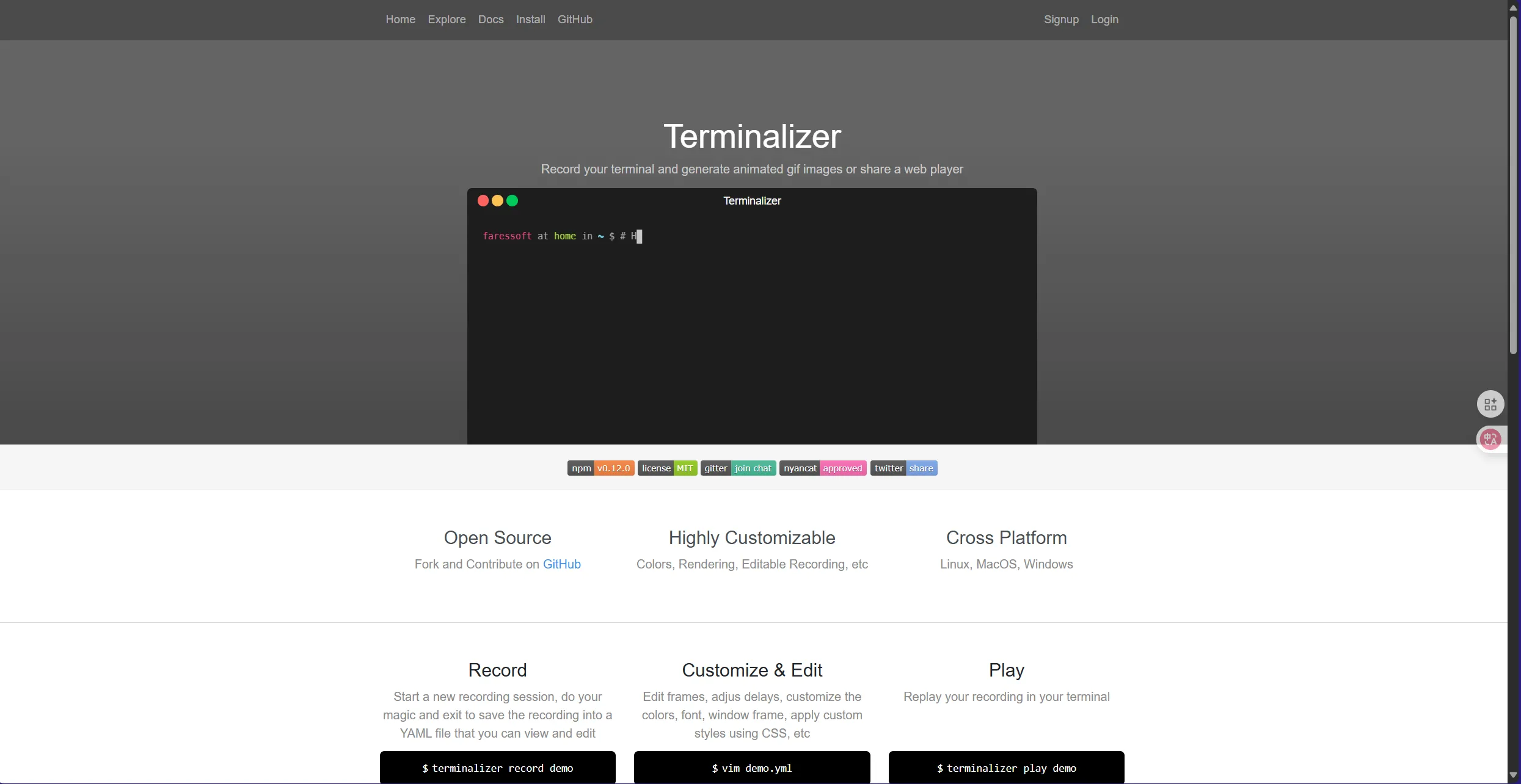Click the Signup link
The image size is (1521, 784).
pos(1061,20)
